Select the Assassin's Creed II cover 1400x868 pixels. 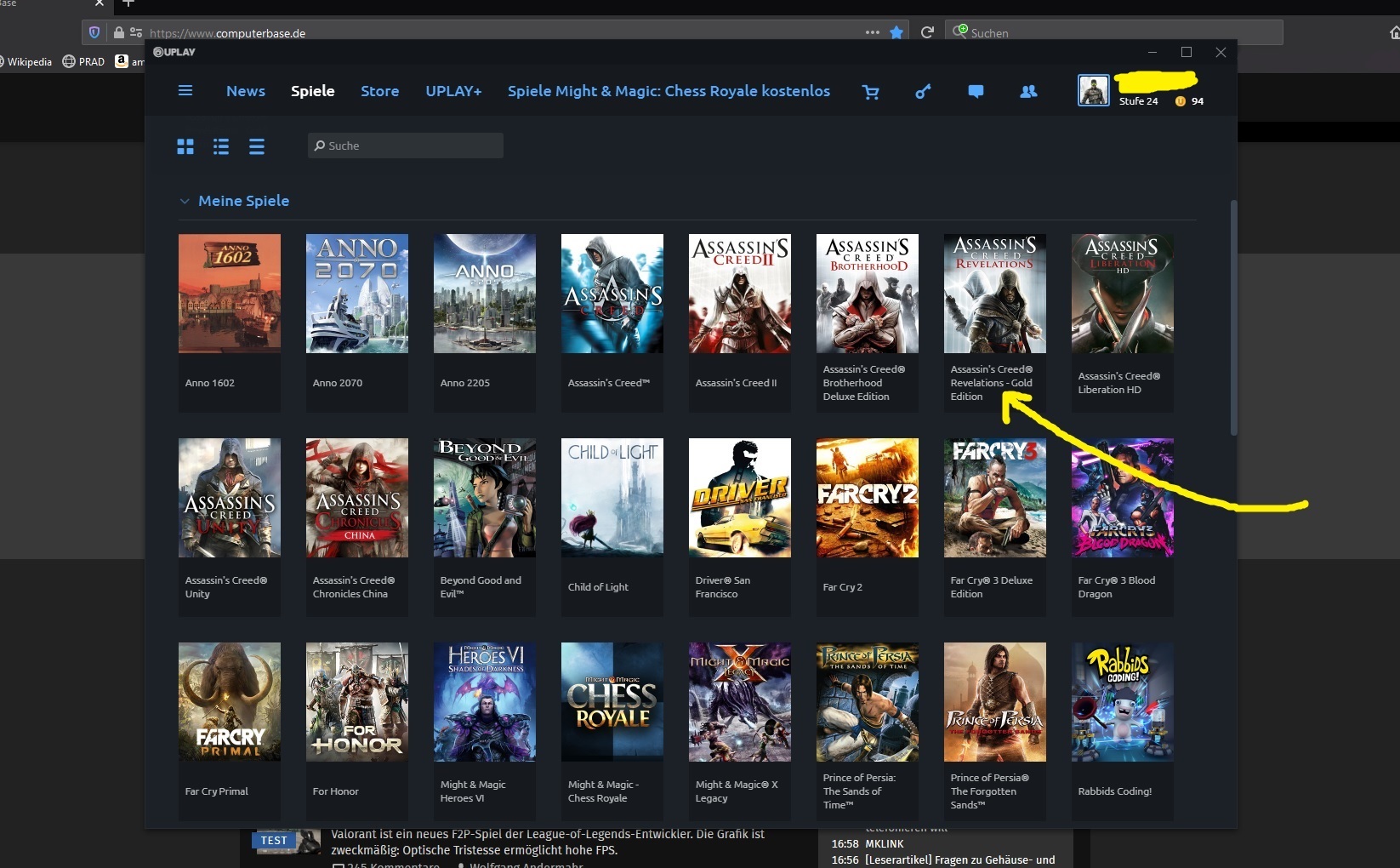(740, 294)
